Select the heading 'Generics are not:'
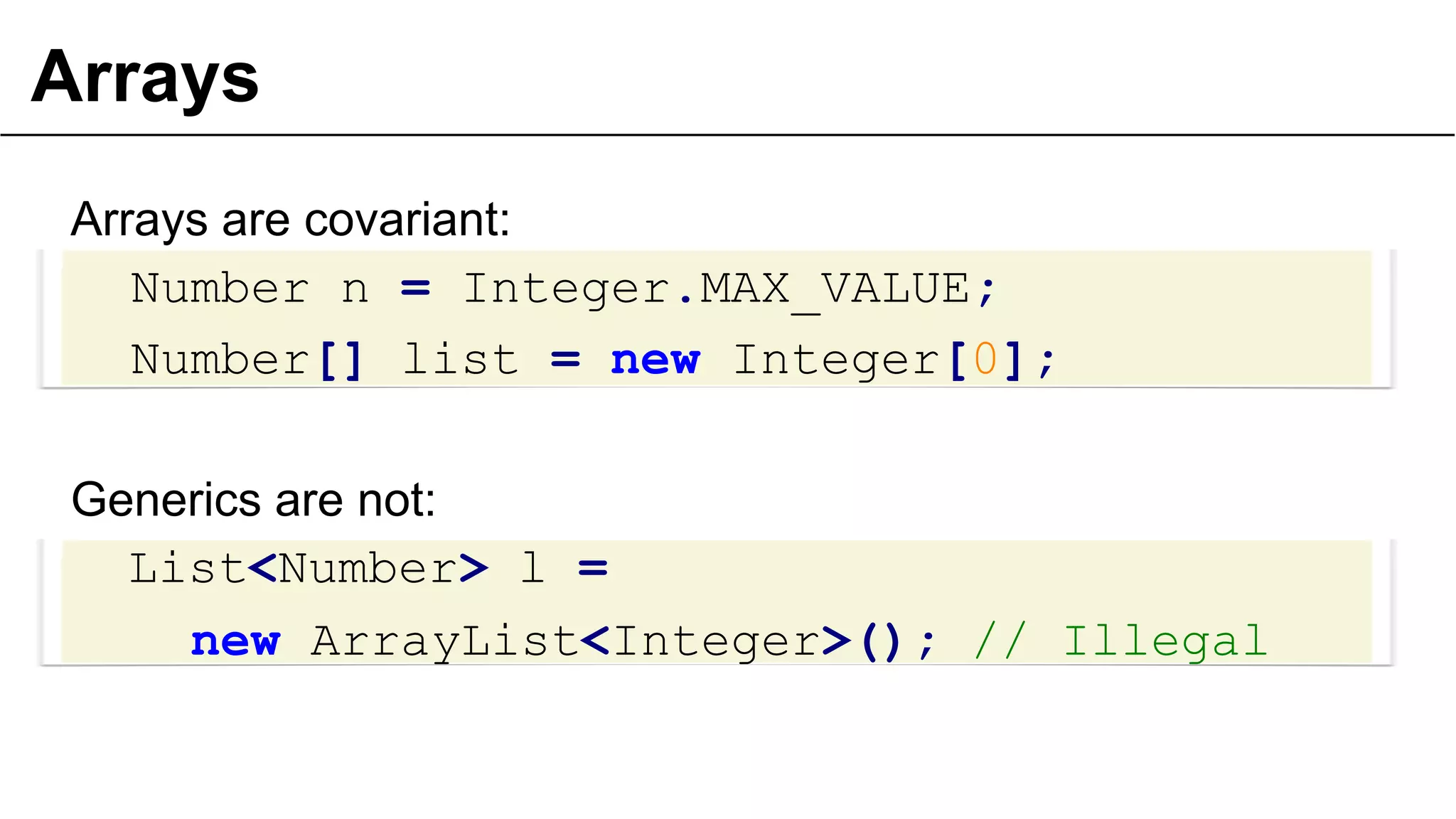 point(253,499)
